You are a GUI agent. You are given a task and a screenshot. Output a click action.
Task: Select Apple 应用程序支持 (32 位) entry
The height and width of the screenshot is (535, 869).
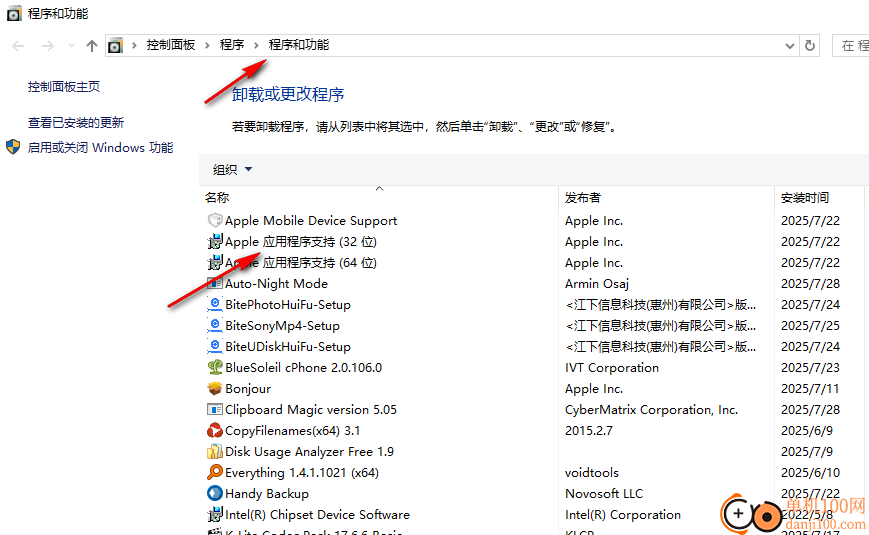point(301,242)
